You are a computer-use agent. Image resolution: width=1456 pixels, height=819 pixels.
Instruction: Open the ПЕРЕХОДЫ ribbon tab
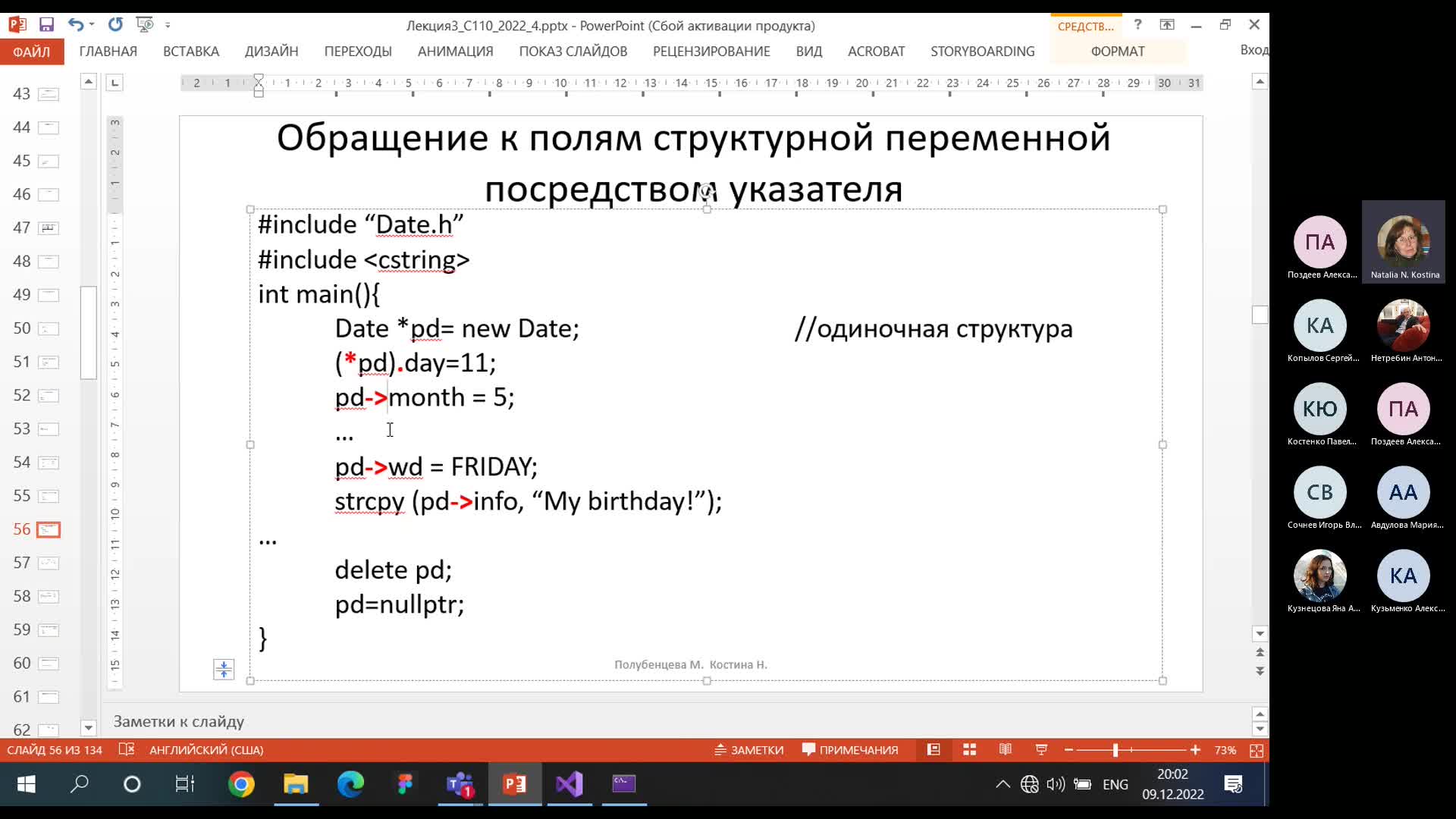(x=358, y=52)
